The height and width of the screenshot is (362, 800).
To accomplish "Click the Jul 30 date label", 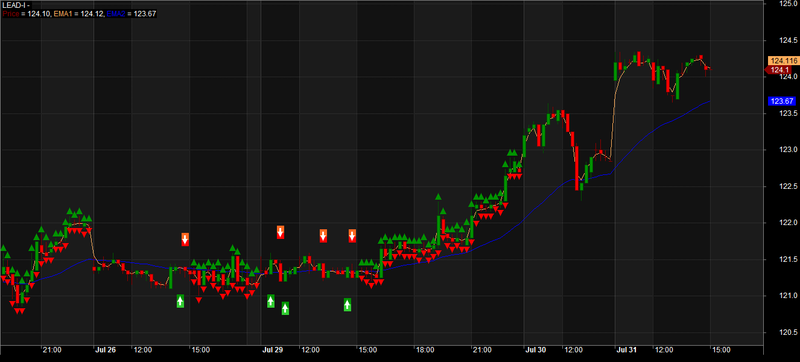I will pyautogui.click(x=536, y=350).
